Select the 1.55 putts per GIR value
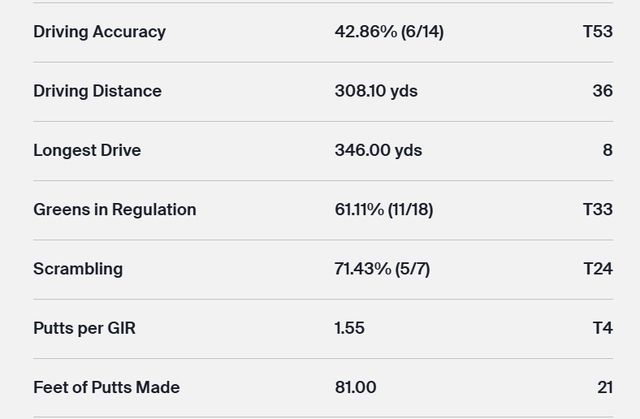640x419 pixels. click(350, 328)
